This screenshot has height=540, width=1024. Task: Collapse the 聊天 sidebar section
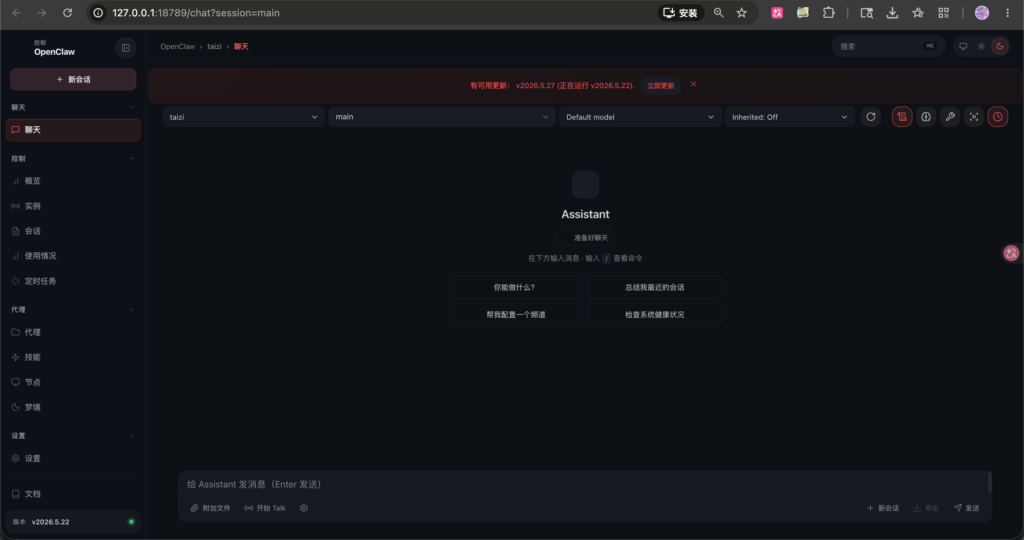coord(73,107)
